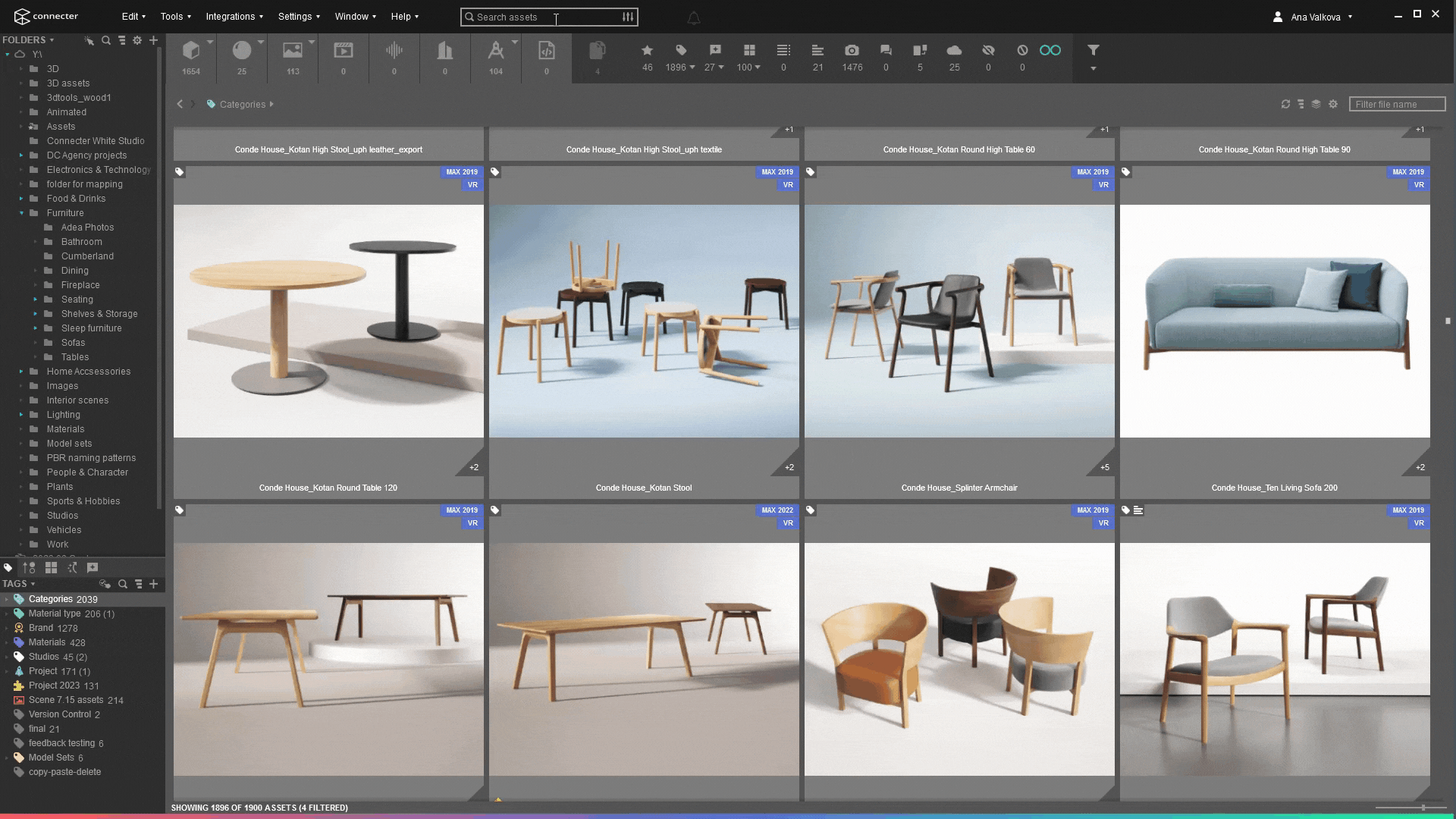Open folders panel settings gear
This screenshot has width=1456, height=819.
137,40
